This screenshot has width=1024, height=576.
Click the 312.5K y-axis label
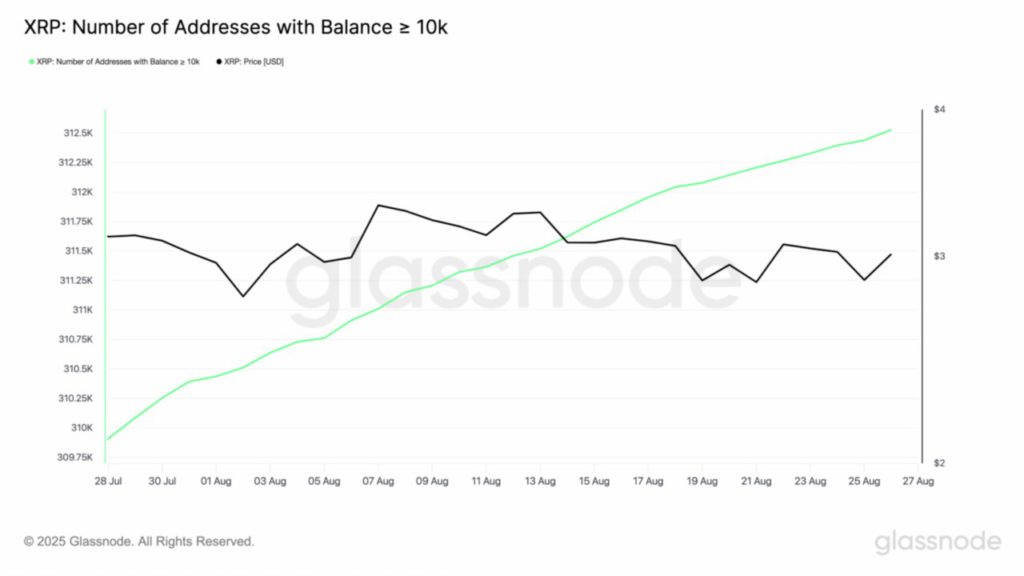(78, 133)
